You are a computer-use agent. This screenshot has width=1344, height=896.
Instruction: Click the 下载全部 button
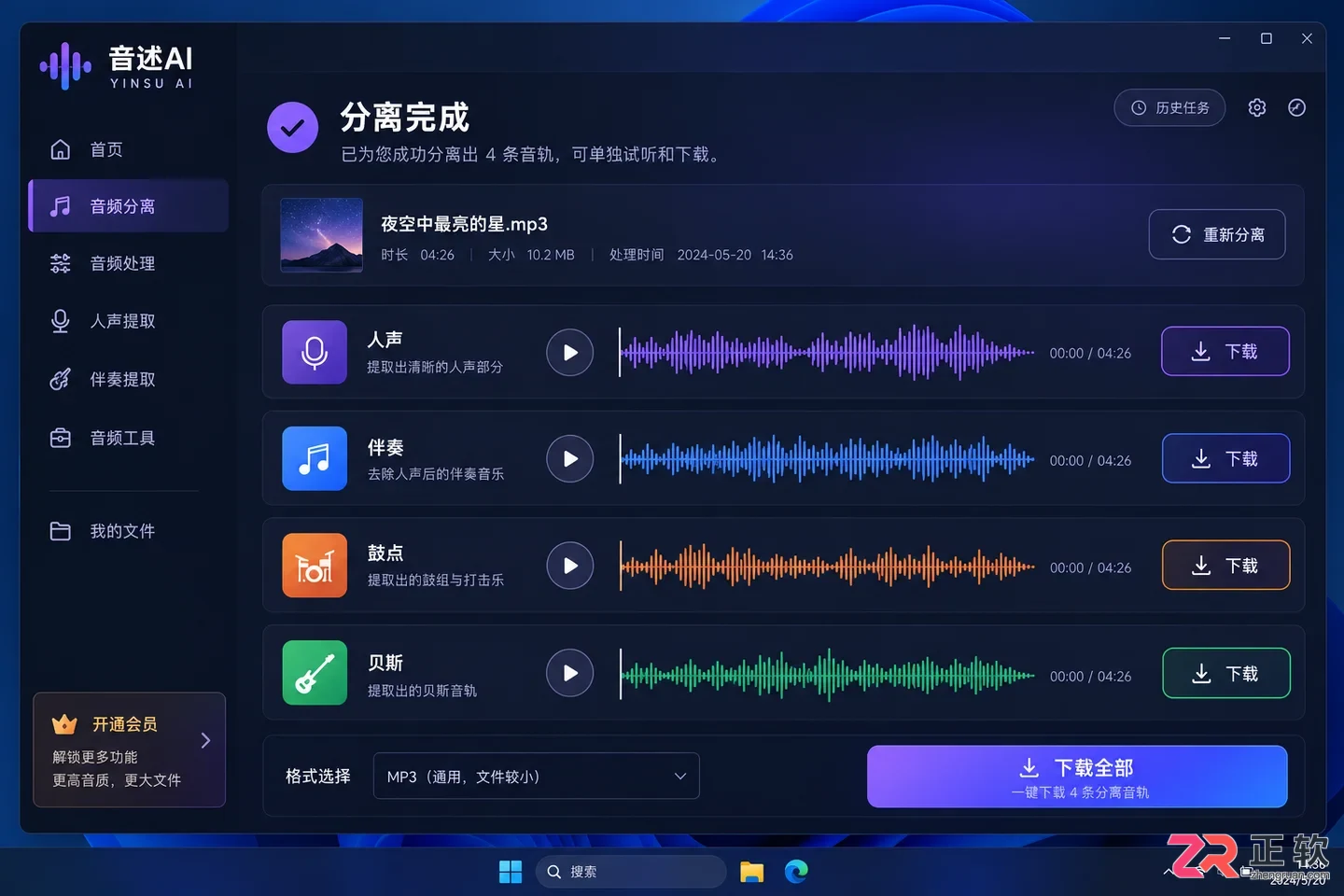[x=1077, y=777]
